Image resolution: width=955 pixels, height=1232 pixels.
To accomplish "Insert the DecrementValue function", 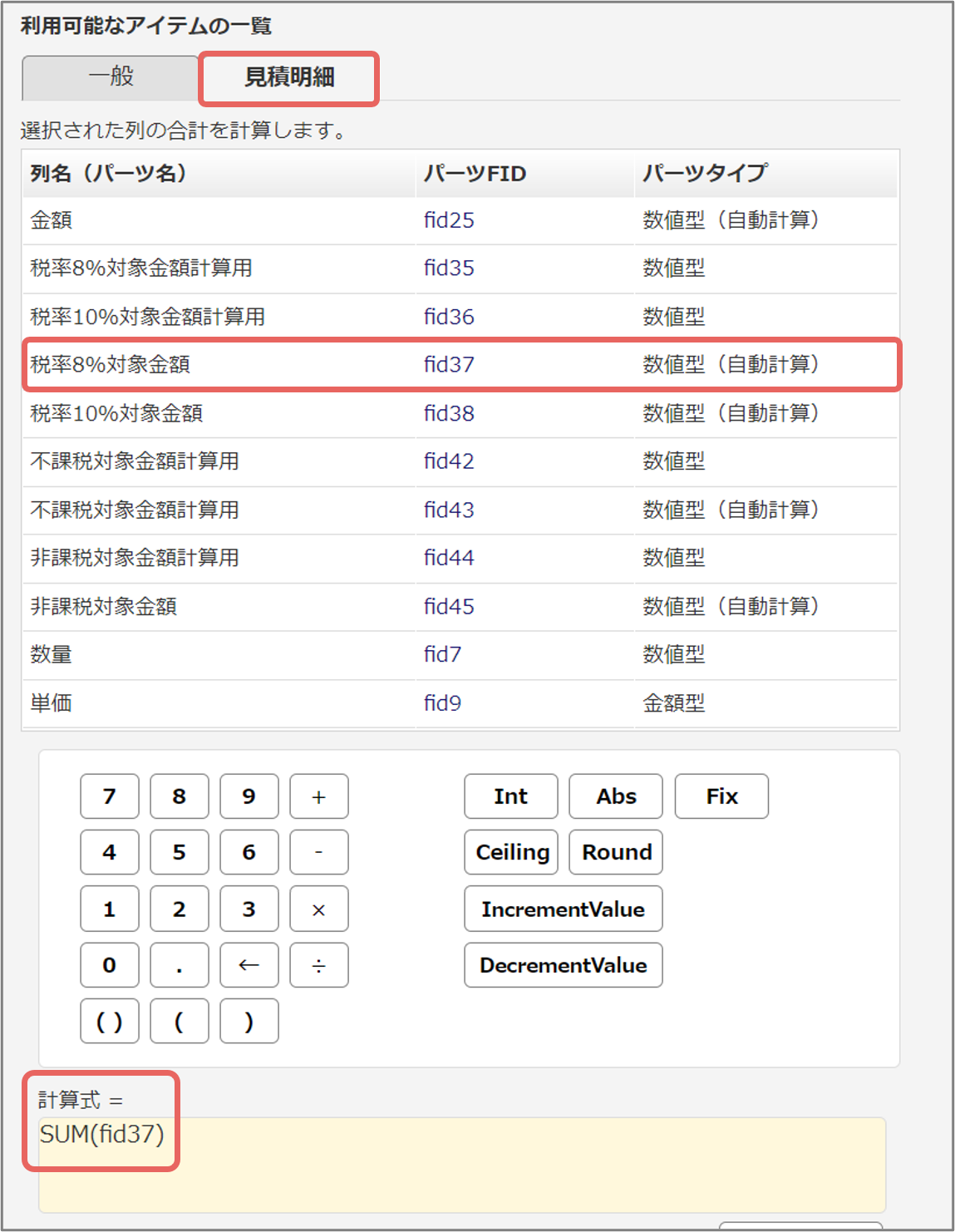I will (x=564, y=965).
